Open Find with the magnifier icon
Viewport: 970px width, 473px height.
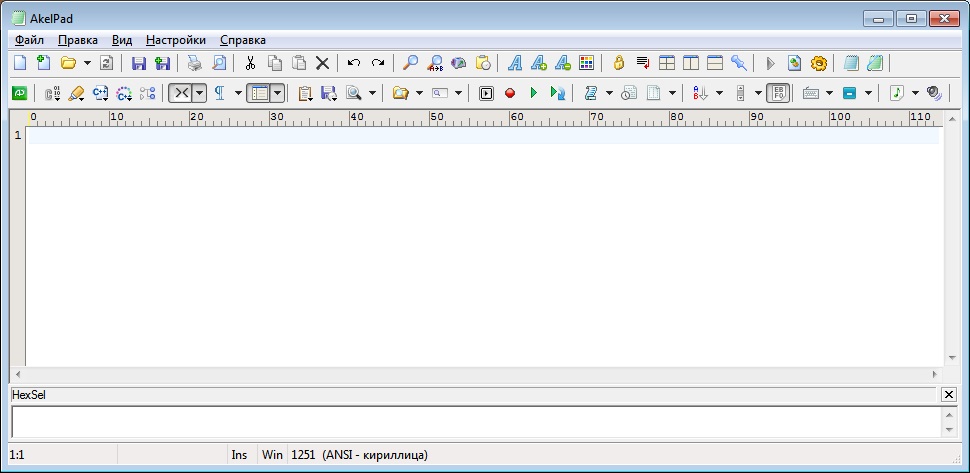(410, 63)
